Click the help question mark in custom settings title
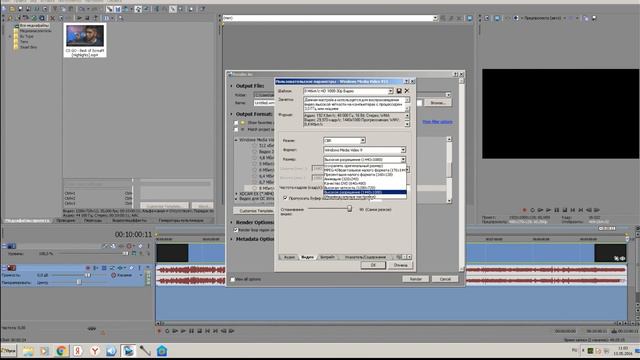 (x=406, y=82)
